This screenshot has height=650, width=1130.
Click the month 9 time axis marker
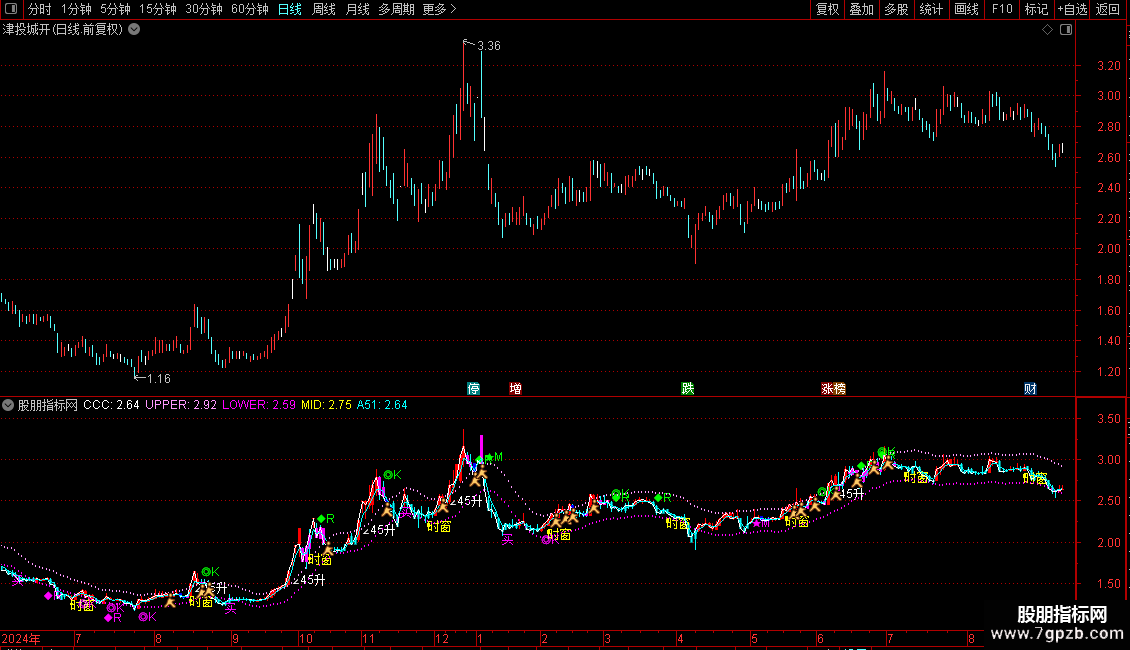(x=235, y=638)
